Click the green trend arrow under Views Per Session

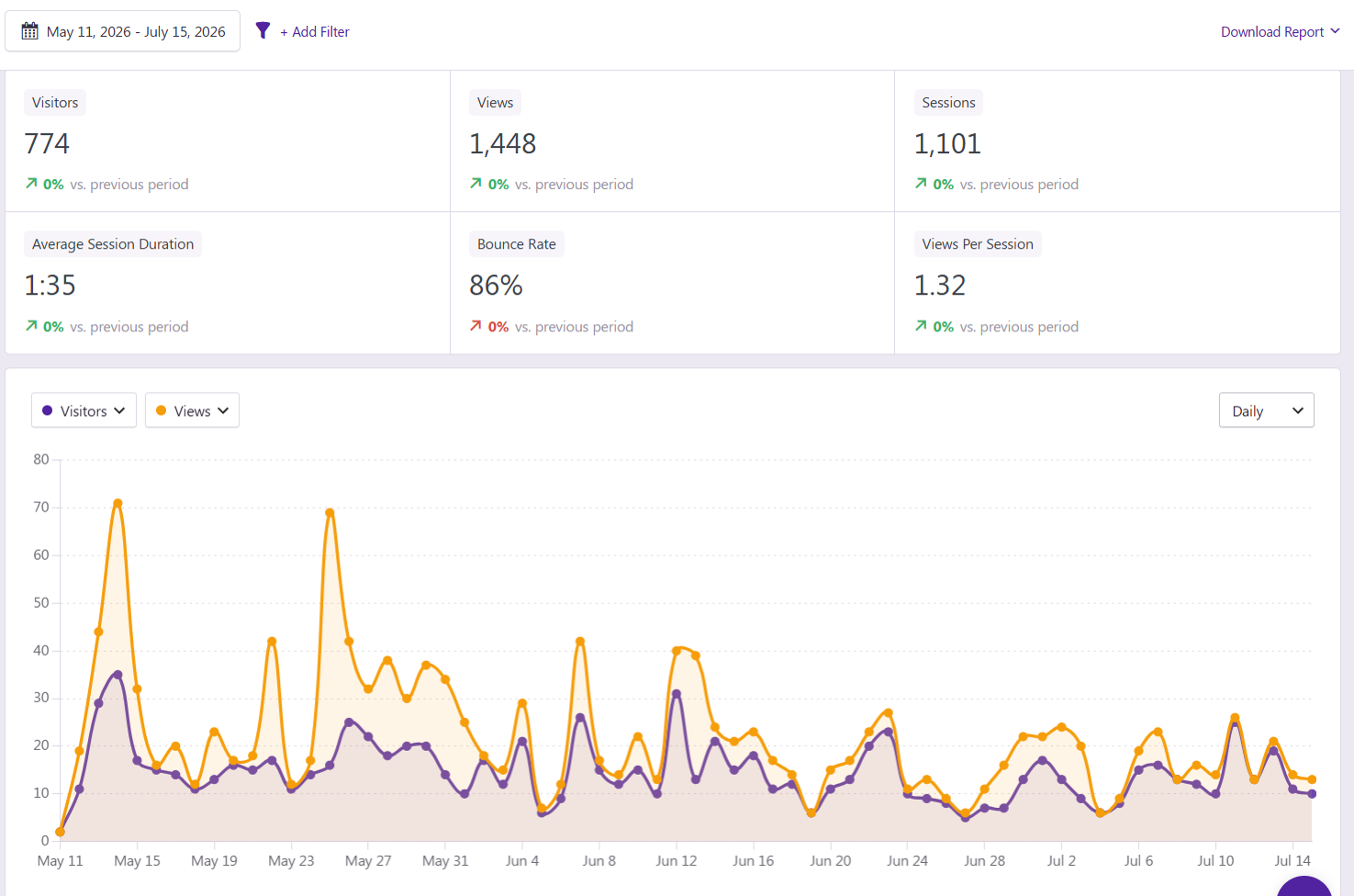pyautogui.click(x=921, y=326)
